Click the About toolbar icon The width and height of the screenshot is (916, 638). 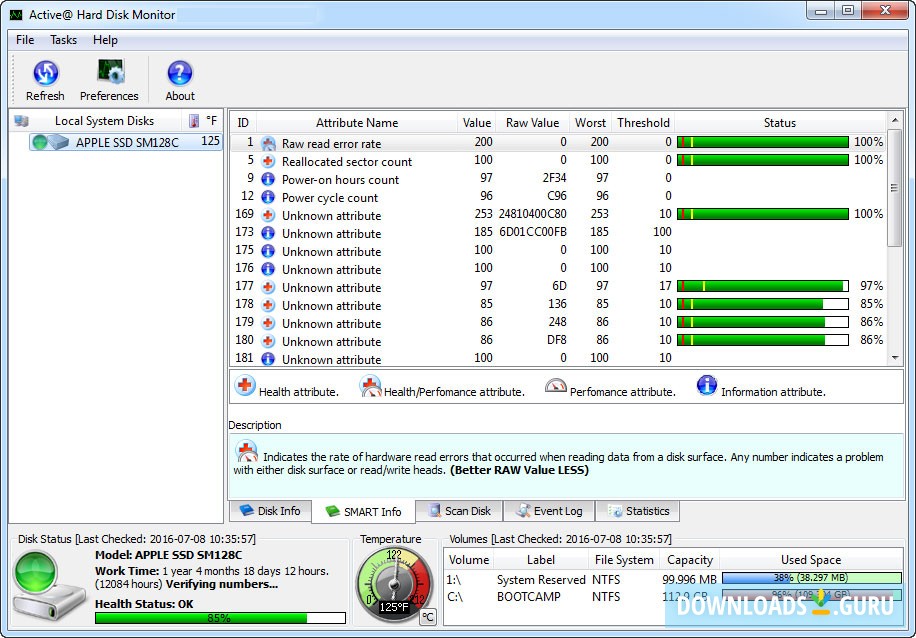[x=179, y=74]
